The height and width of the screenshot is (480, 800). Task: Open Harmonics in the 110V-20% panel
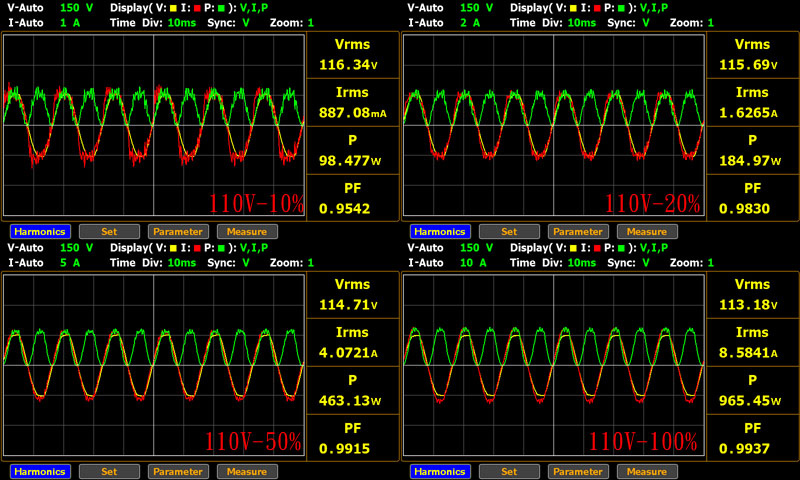440,232
